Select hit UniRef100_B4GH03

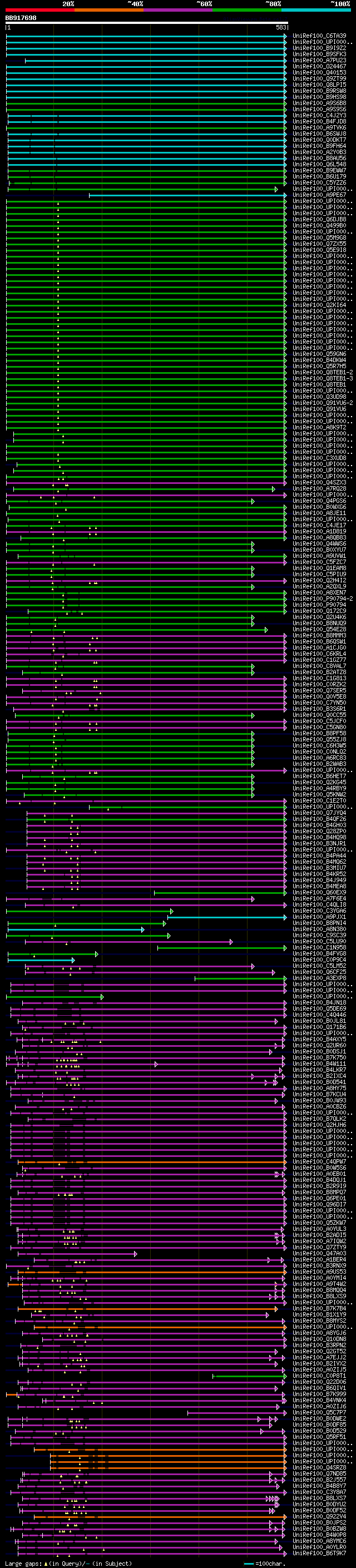click(x=319, y=825)
